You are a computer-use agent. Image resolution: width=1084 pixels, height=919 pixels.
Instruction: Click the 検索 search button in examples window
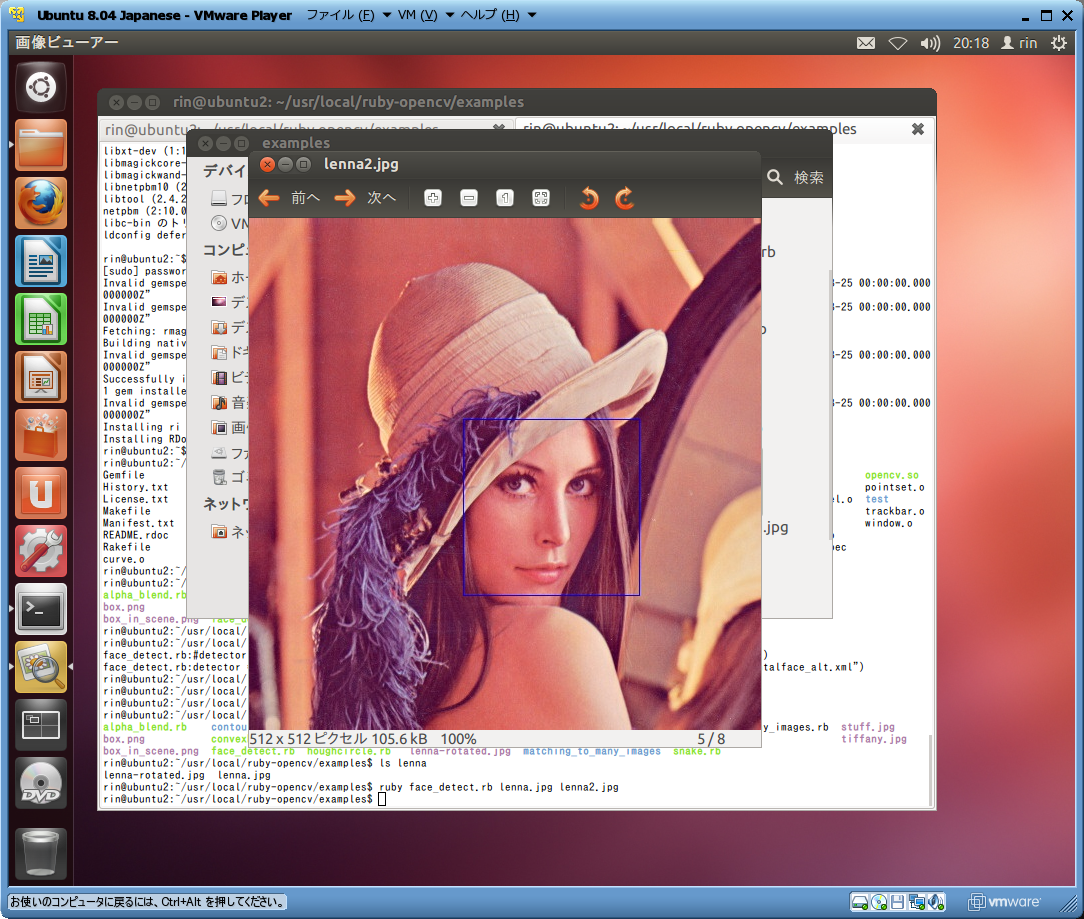pyautogui.click(x=796, y=178)
